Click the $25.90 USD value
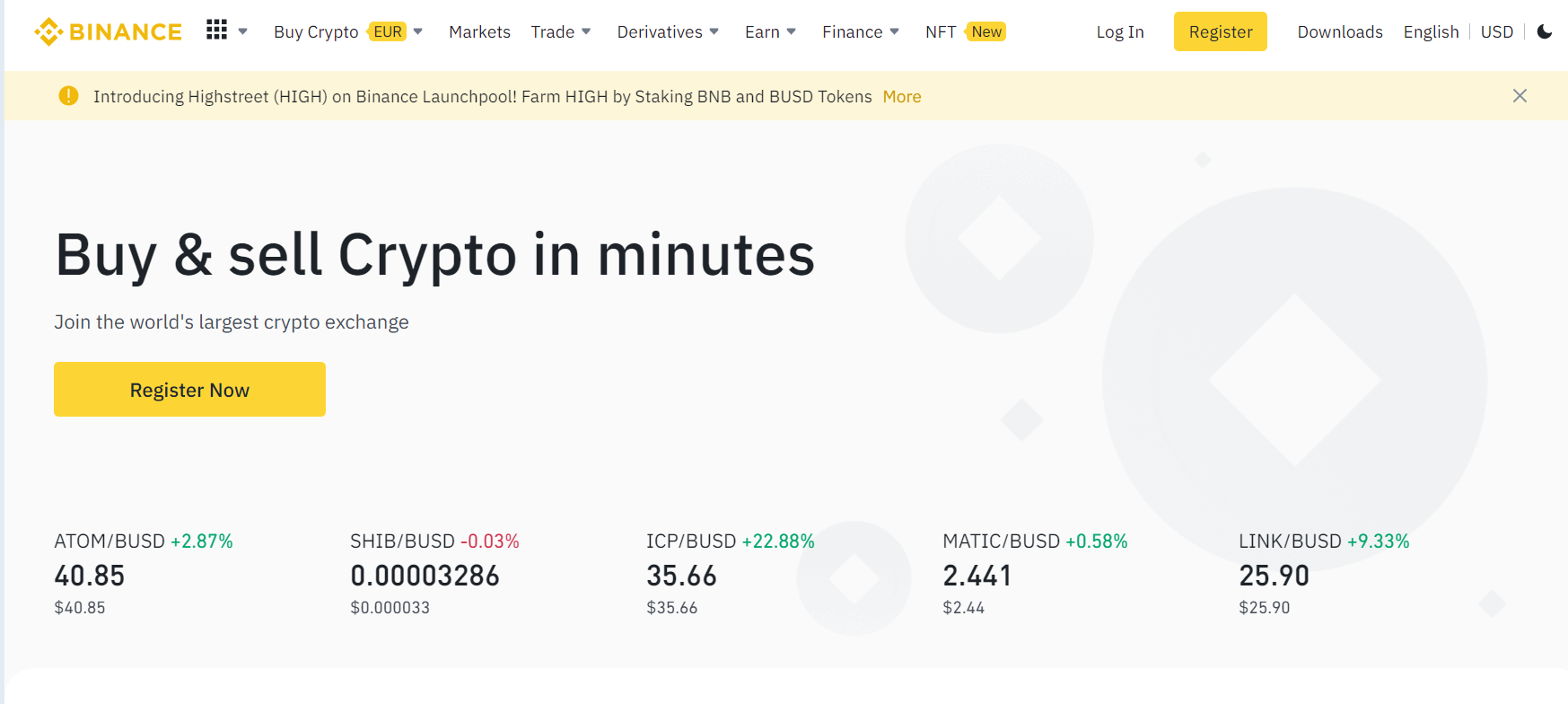The height and width of the screenshot is (704, 1568). (x=1265, y=608)
